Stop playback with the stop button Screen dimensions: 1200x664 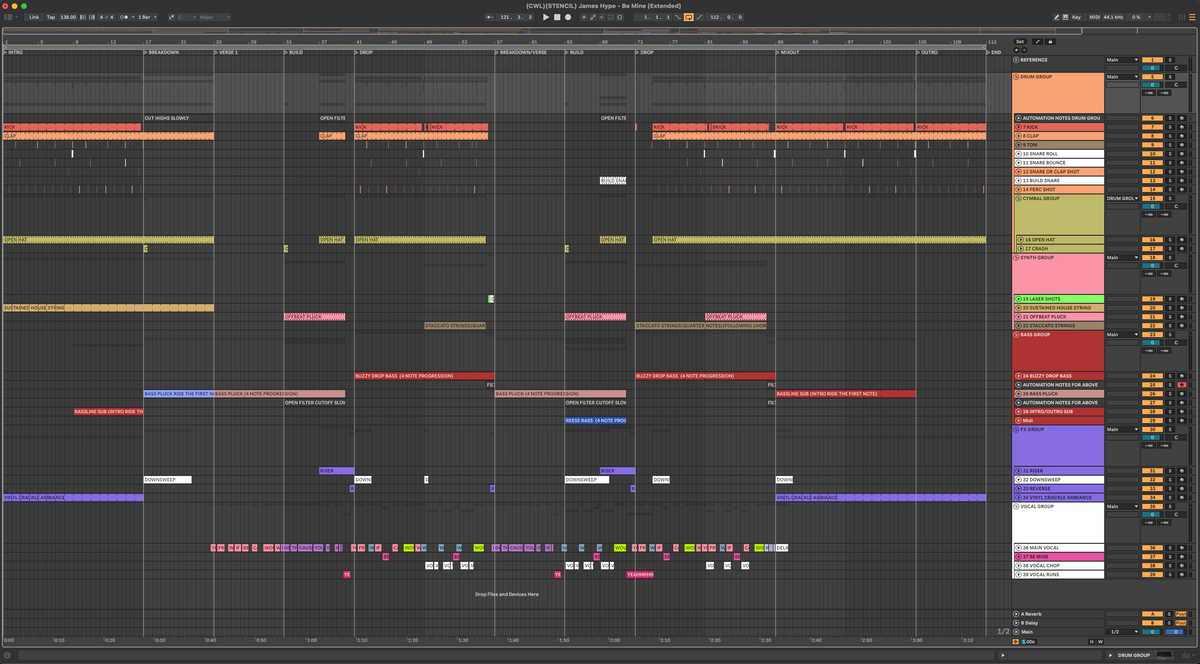tap(556, 17)
